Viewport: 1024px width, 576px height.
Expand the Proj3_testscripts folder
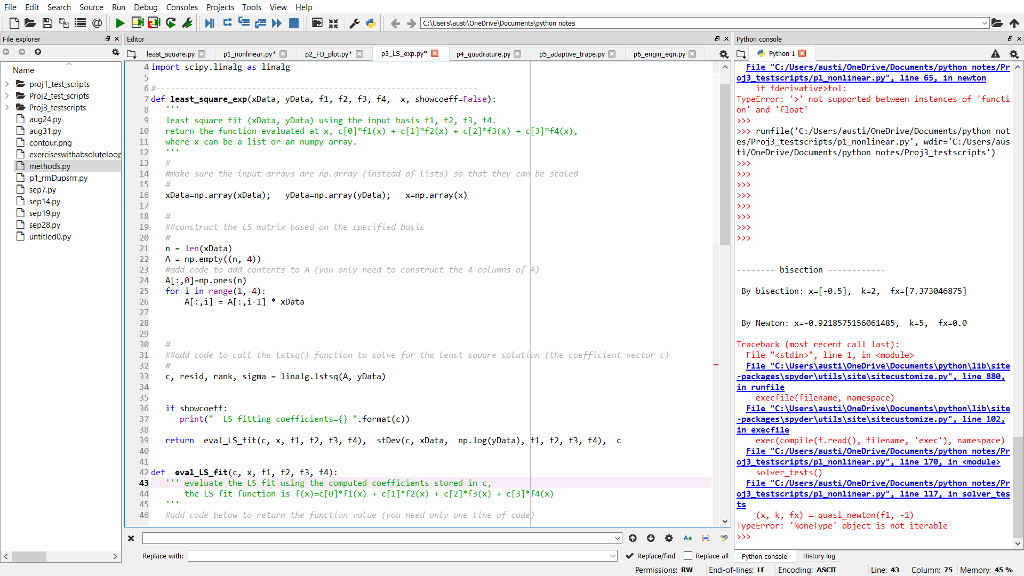coord(8,107)
